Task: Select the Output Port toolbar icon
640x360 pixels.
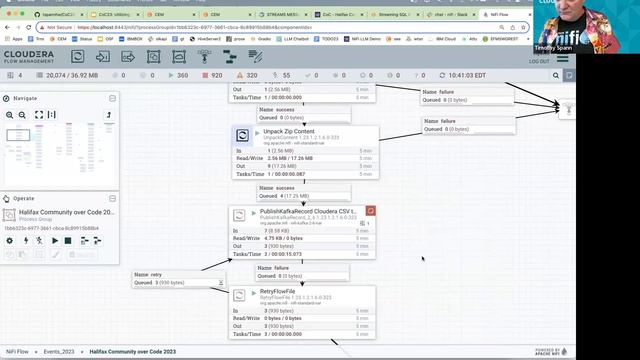Action: [x=128, y=56]
